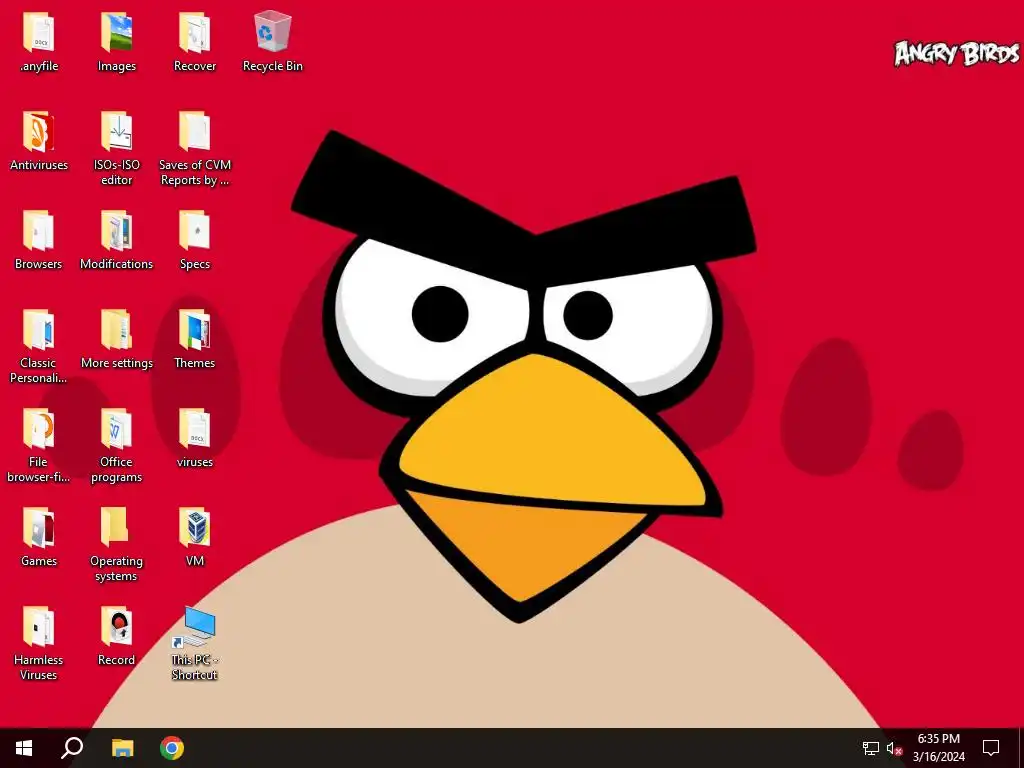Select the Games folder icon
Screen dimensions: 1024x768
point(39,528)
